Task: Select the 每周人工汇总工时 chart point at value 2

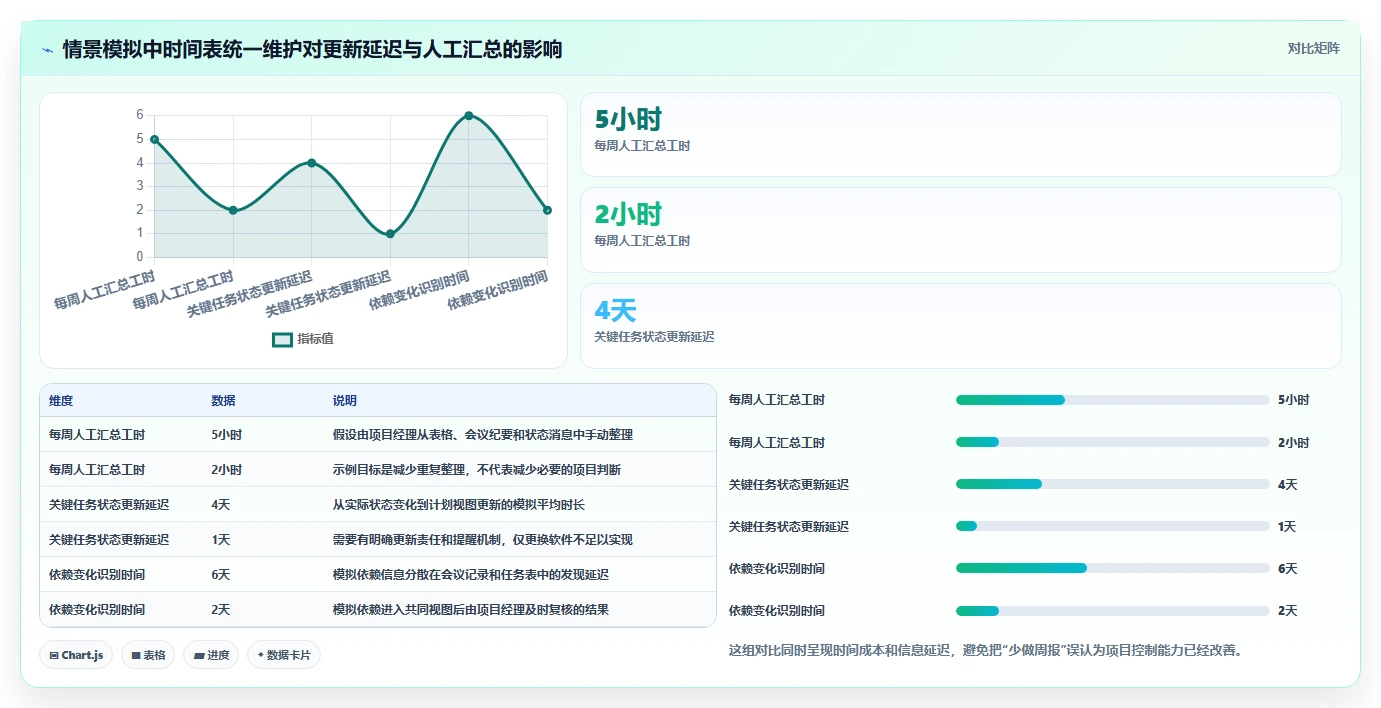Action: [x=233, y=210]
